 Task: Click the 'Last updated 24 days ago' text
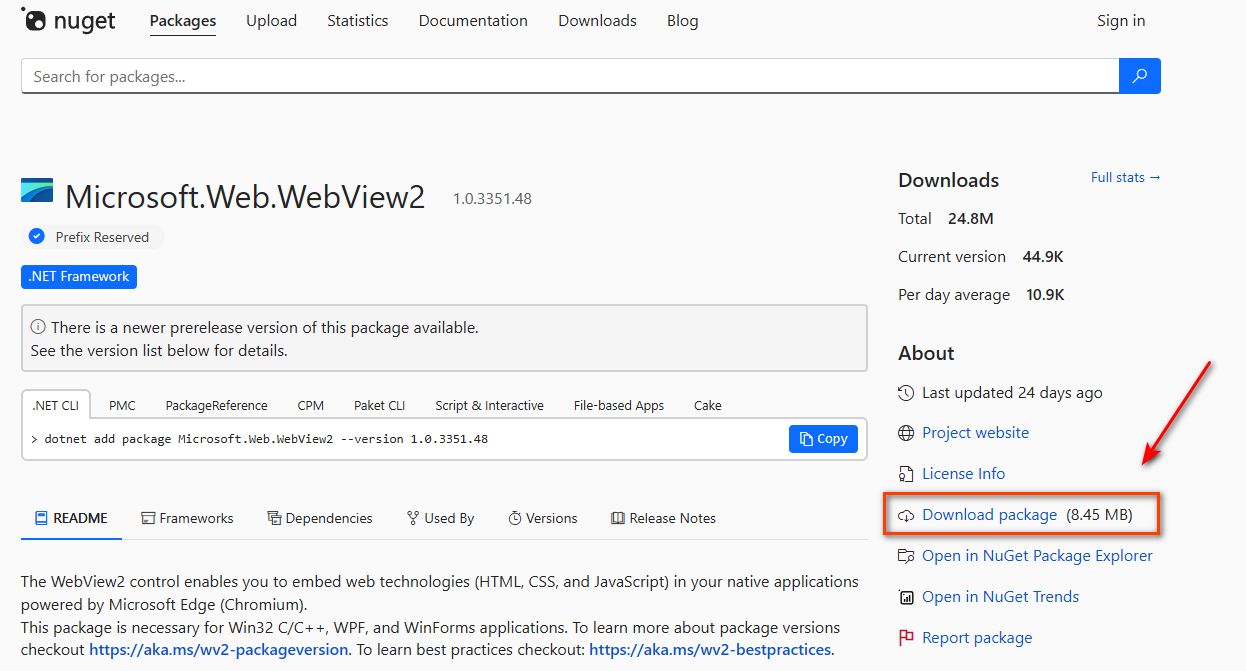[x=1012, y=393]
